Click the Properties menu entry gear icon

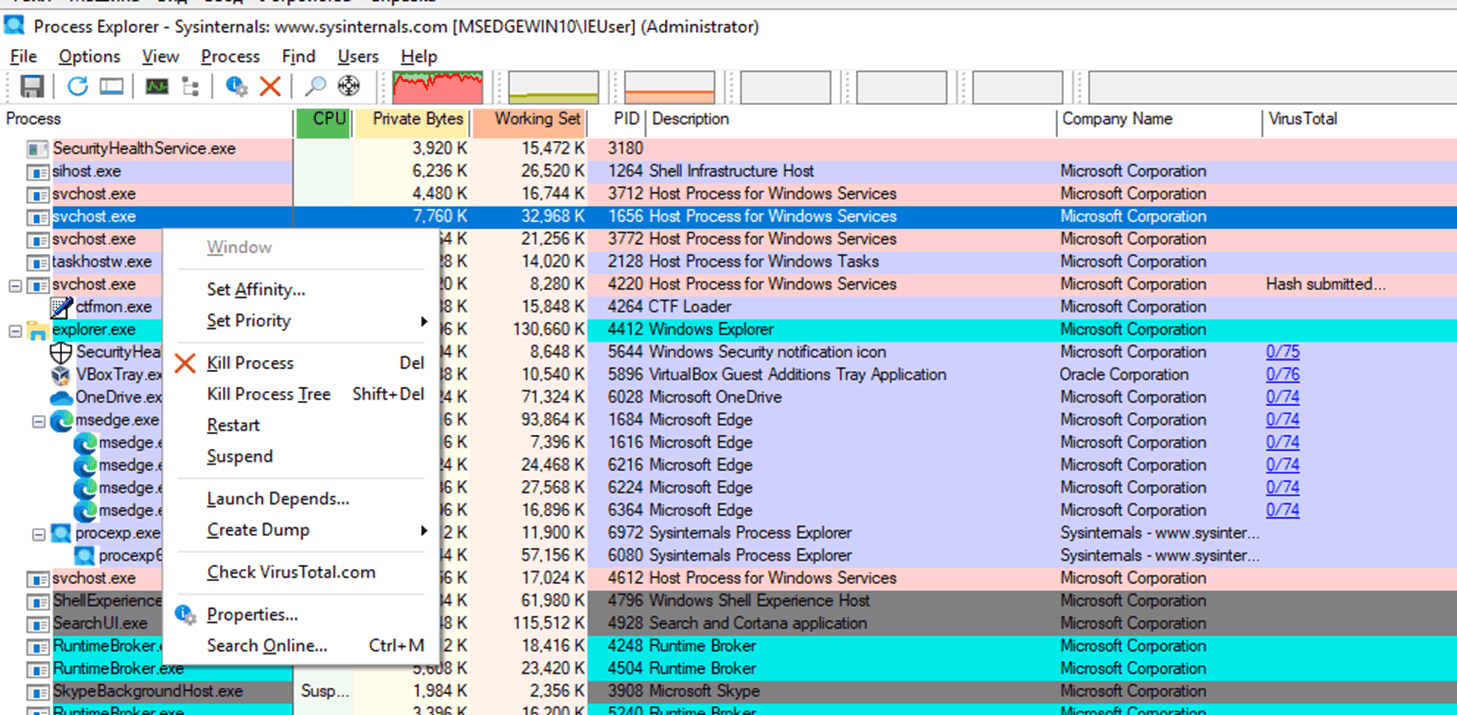185,615
